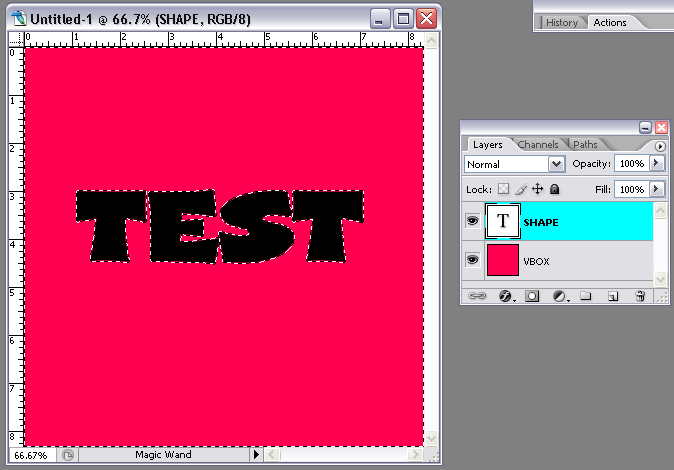Toggle lock all padlock
The height and width of the screenshot is (470, 674).
click(x=555, y=189)
